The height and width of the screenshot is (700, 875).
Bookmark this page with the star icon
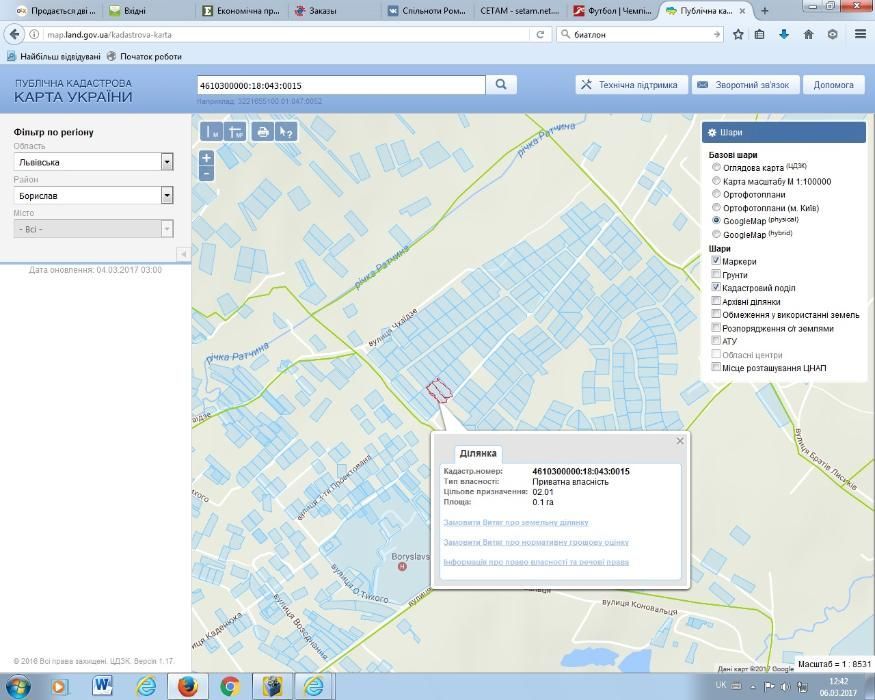tap(738, 35)
